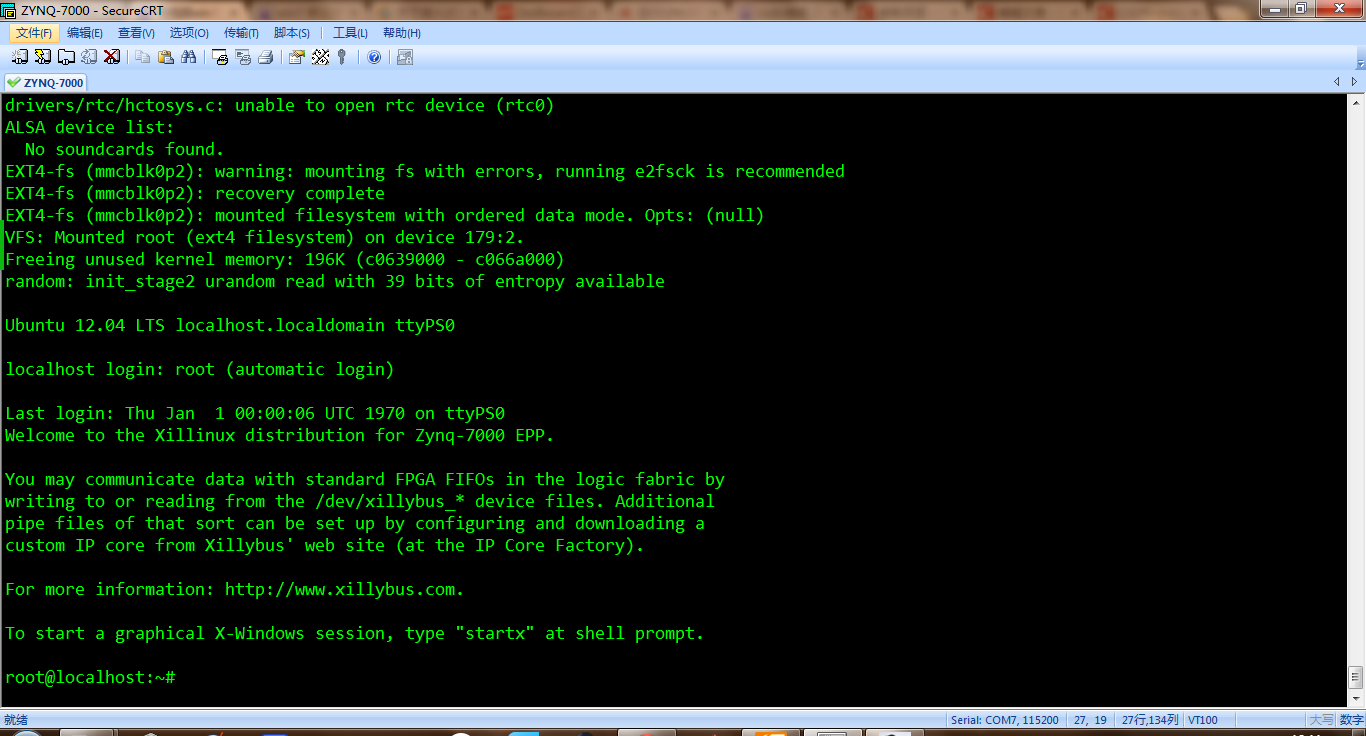Click the SecureCRT title bar app icon
Viewport: 1366px width, 736px height.
[x=10, y=10]
